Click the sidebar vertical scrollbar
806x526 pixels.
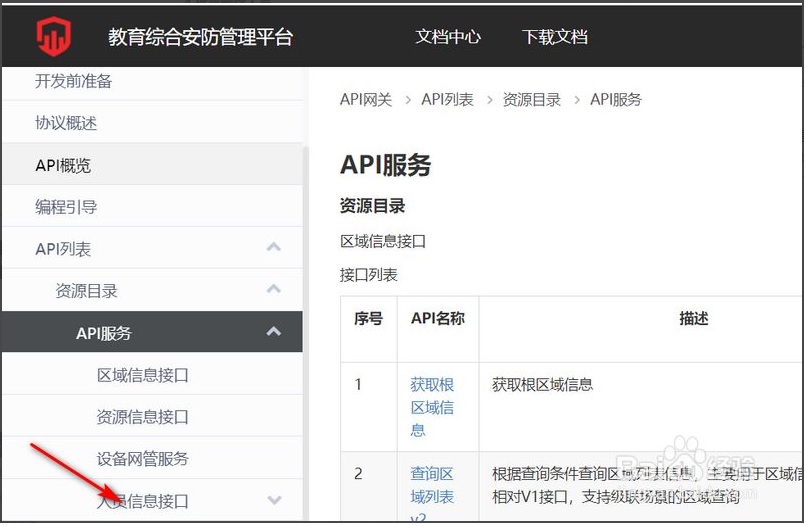tap(306, 334)
